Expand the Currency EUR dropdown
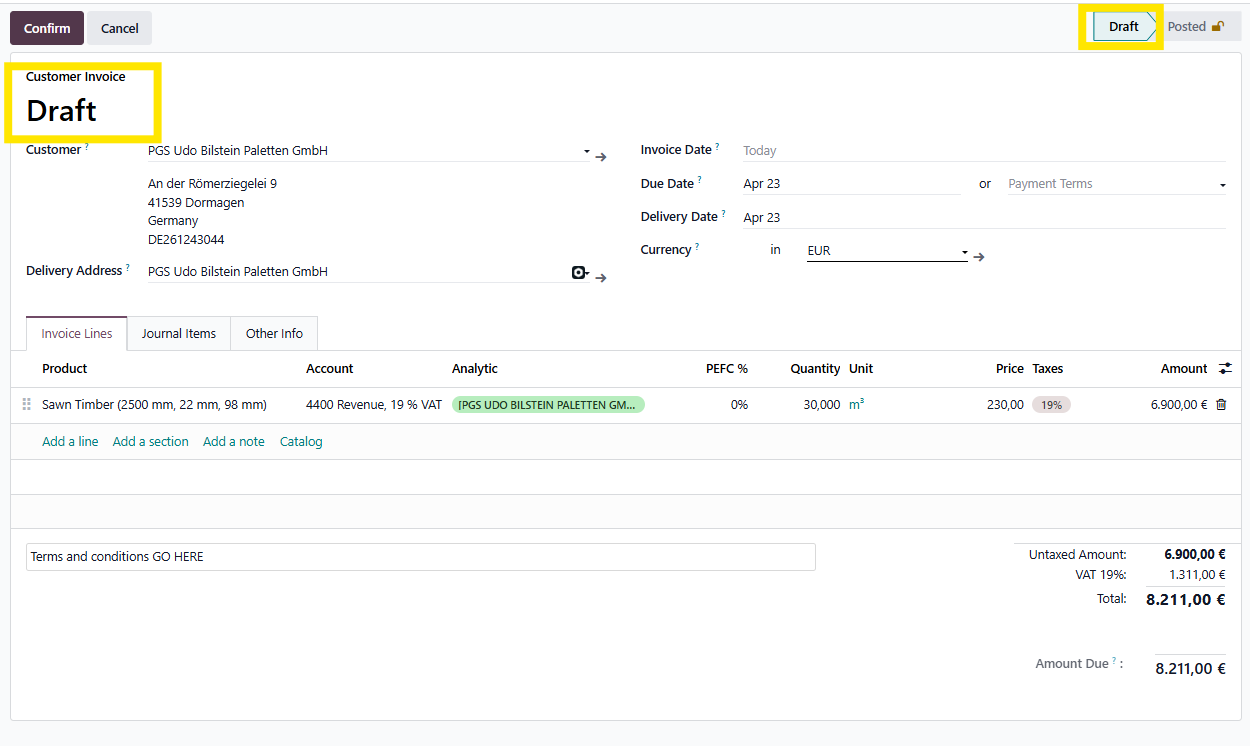 click(964, 252)
